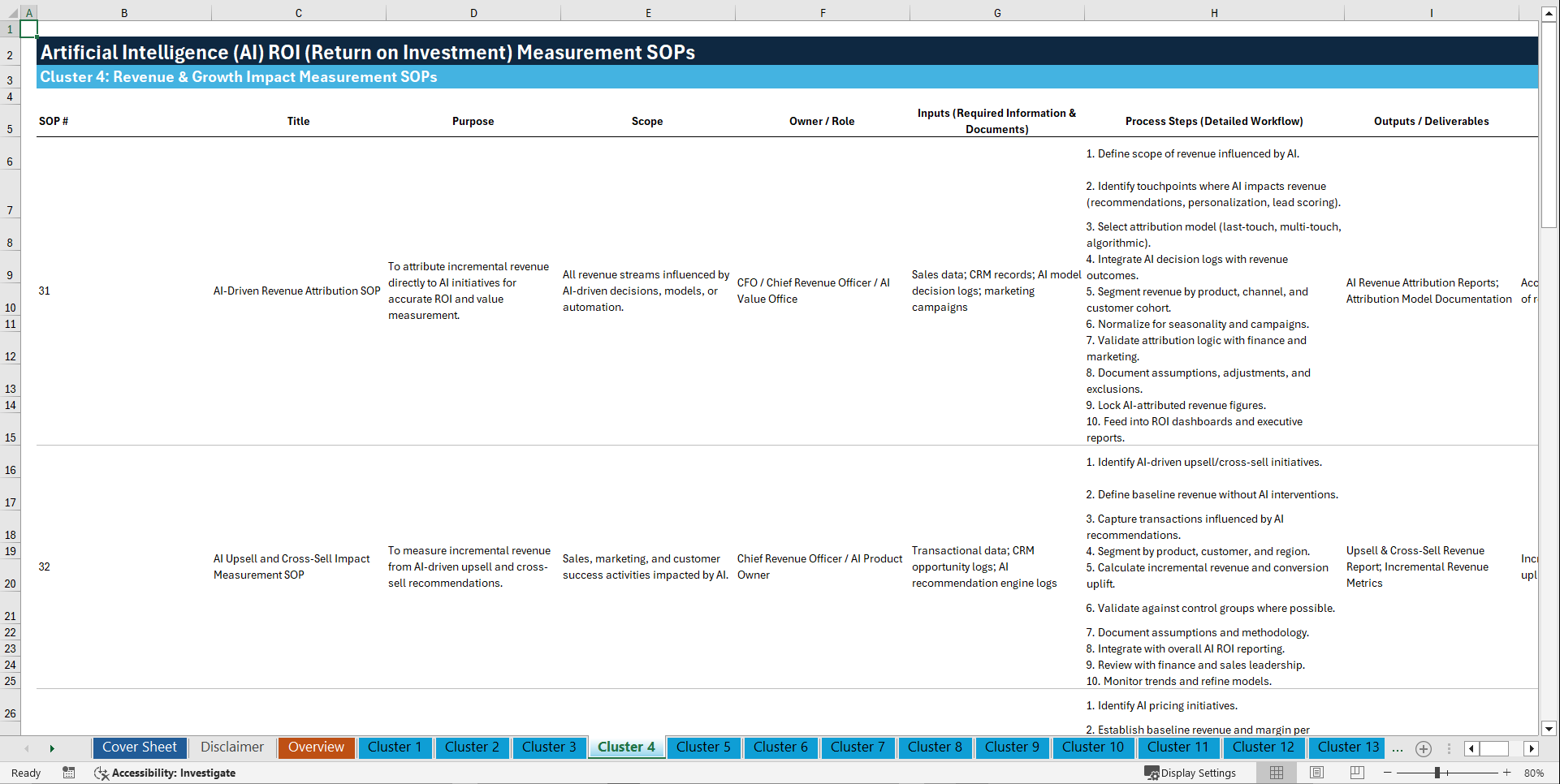Screen dimensions: 1560x784
Task: Open the Disclaimer sheet tab
Action: point(231,747)
